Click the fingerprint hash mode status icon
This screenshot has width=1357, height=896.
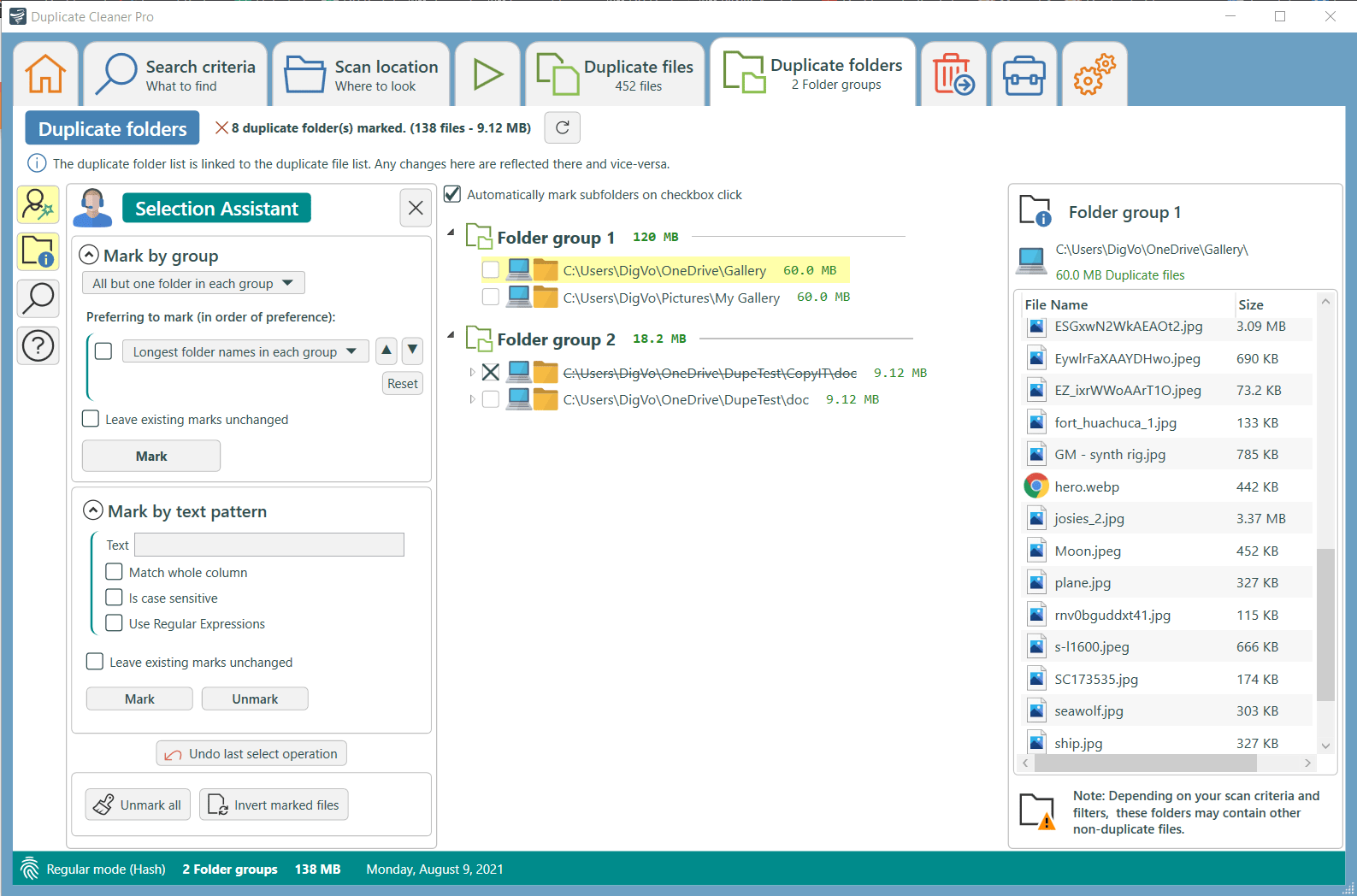[x=30, y=869]
